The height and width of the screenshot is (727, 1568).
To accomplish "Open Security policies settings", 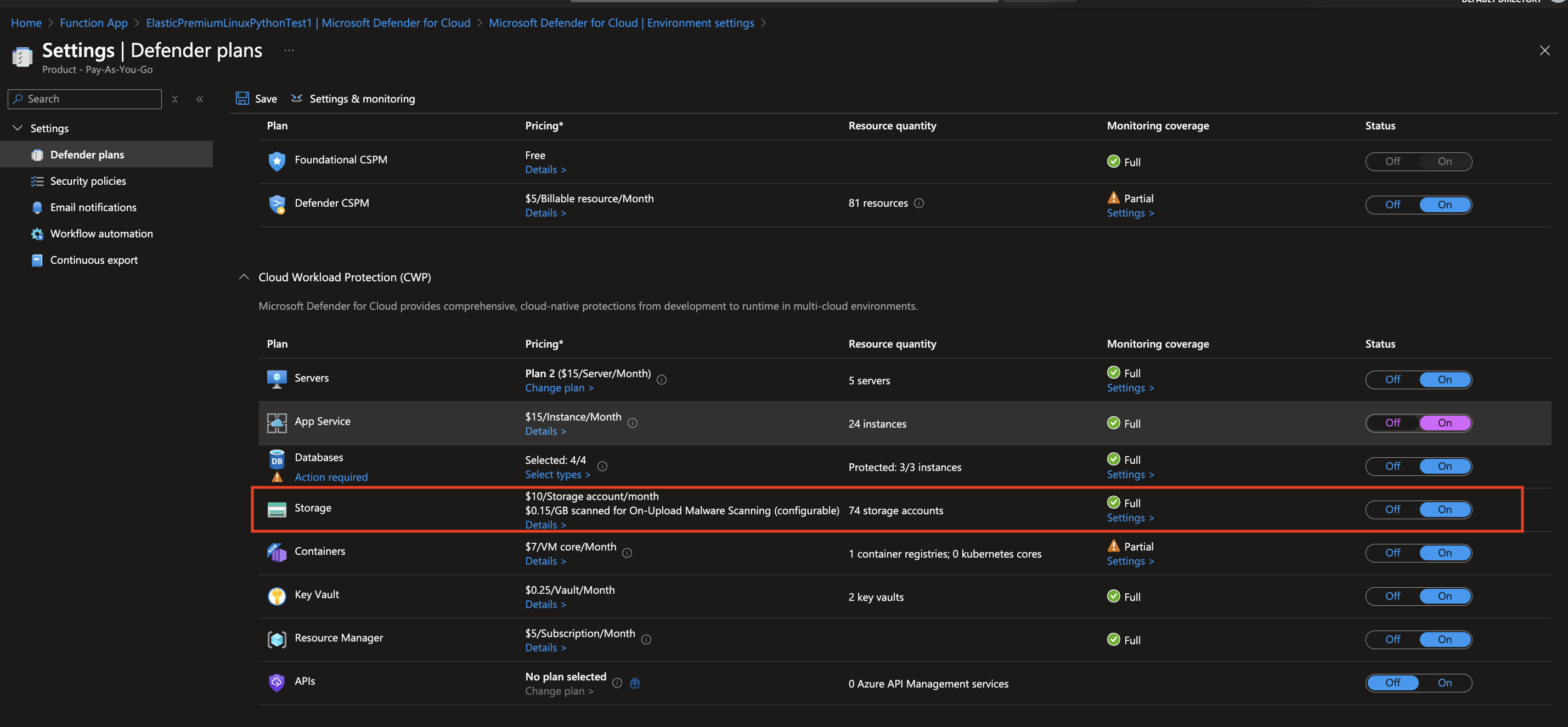I will [x=87, y=180].
